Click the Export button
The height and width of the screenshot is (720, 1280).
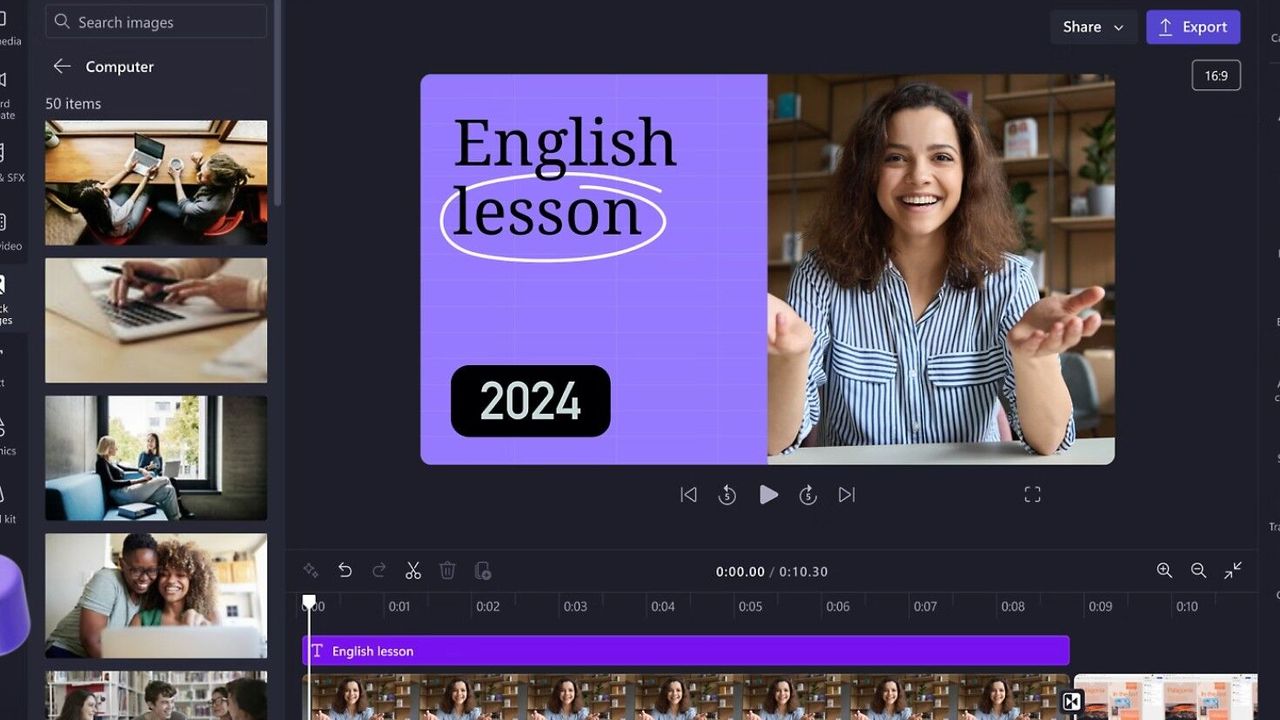coord(1193,27)
